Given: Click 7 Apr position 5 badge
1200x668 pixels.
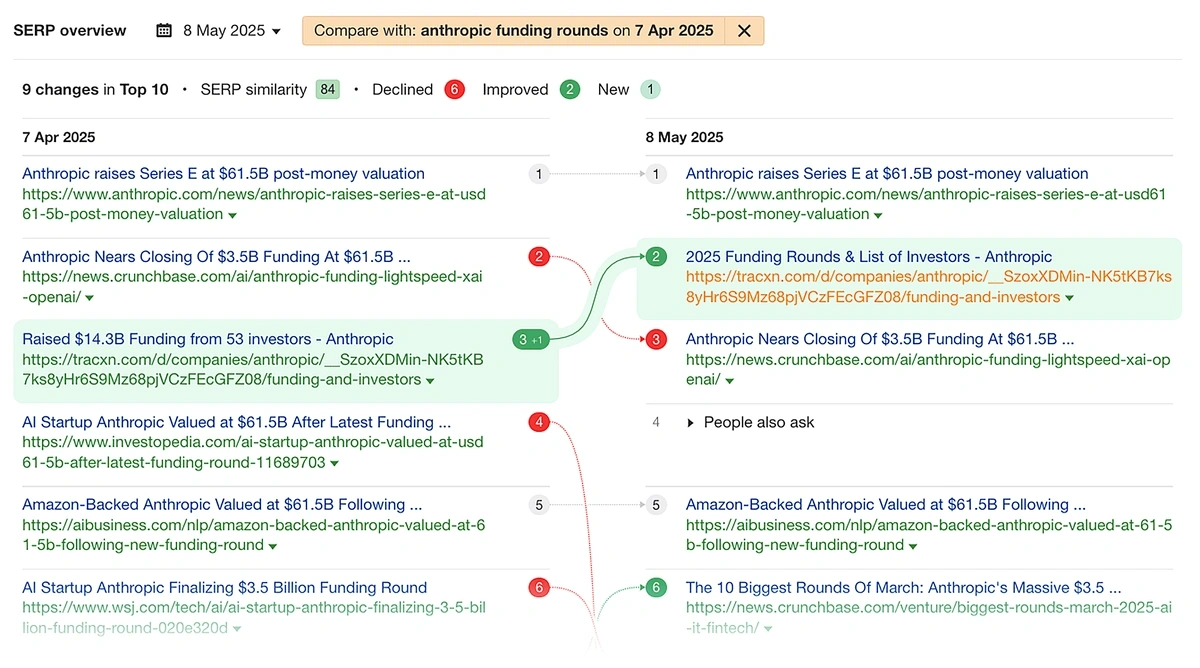Looking at the screenshot, I should (539, 505).
